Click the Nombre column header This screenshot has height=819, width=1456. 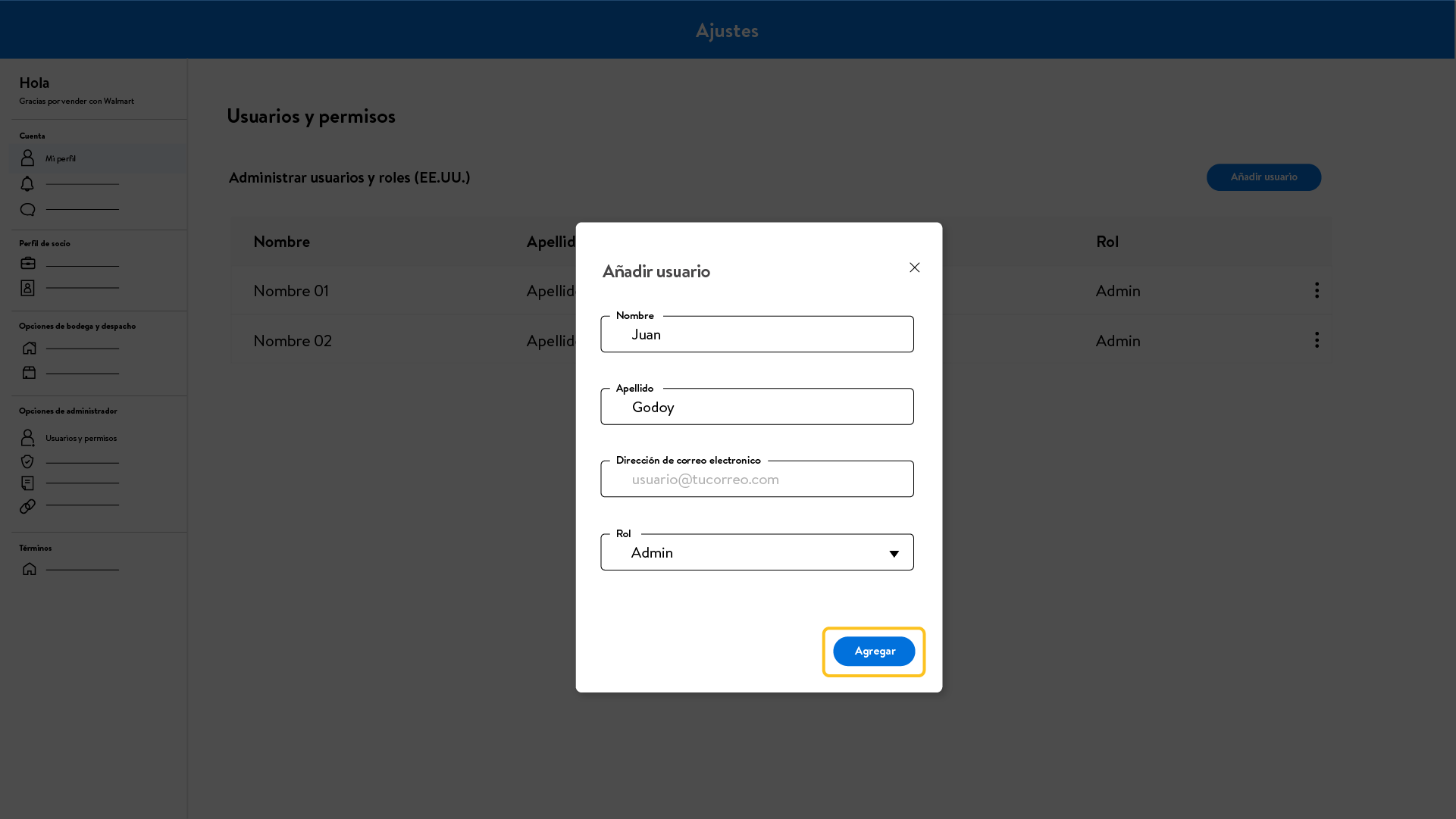281,242
